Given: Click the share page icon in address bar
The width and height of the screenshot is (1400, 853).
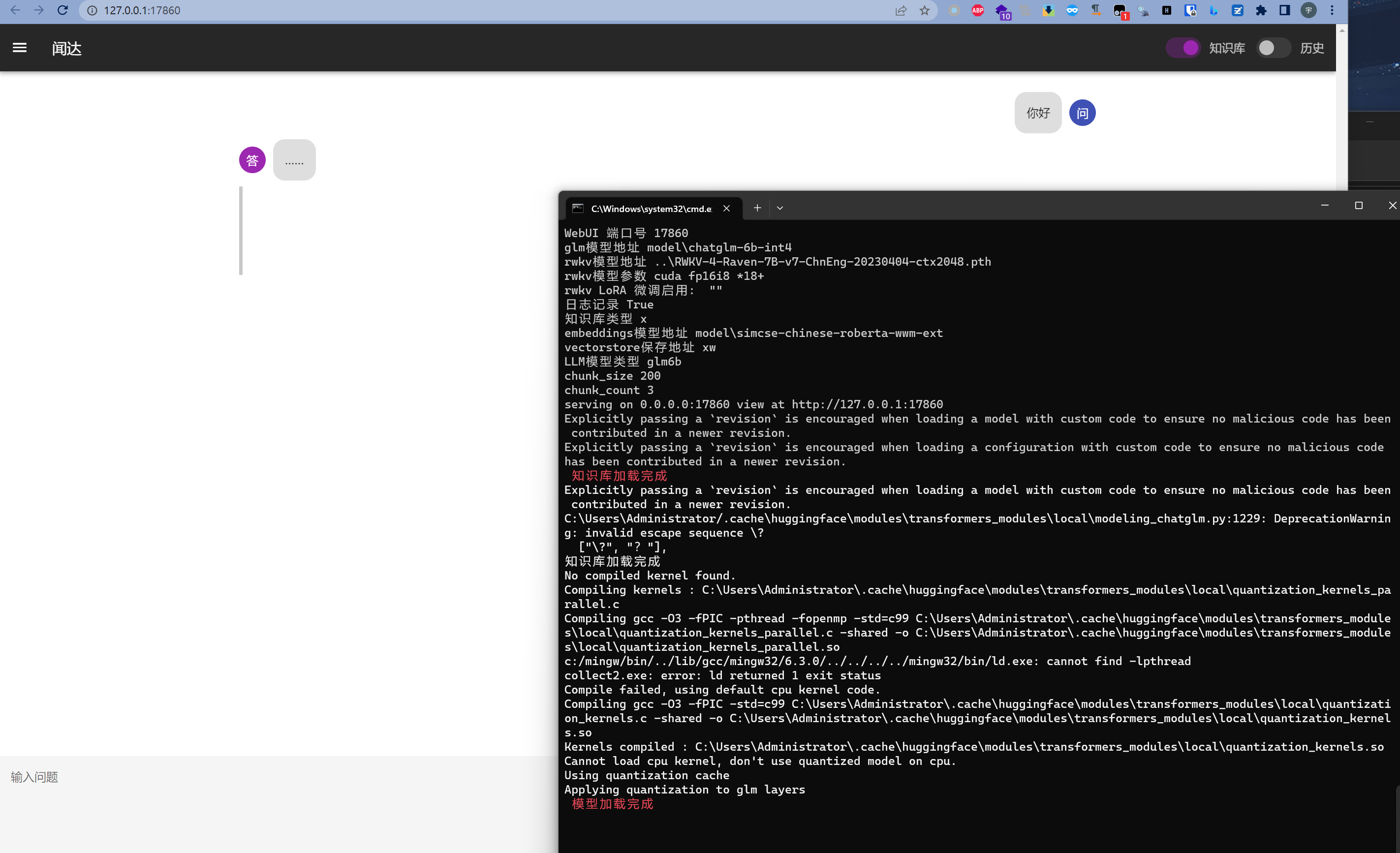Looking at the screenshot, I should pyautogui.click(x=901, y=10).
